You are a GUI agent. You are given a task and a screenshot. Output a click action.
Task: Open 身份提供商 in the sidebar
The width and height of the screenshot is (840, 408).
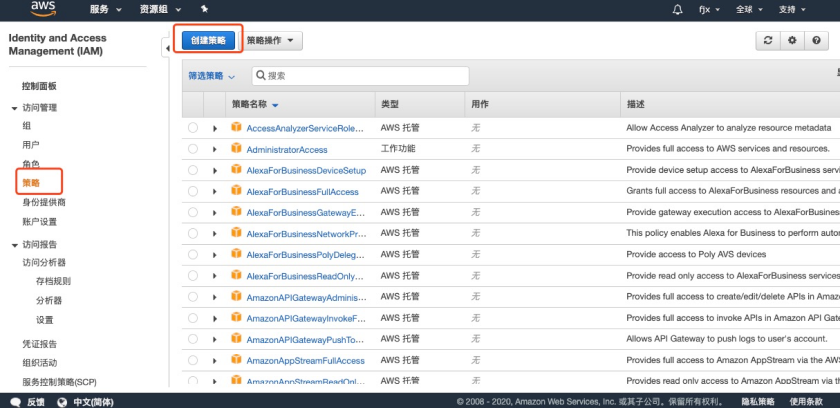[x=43, y=202]
